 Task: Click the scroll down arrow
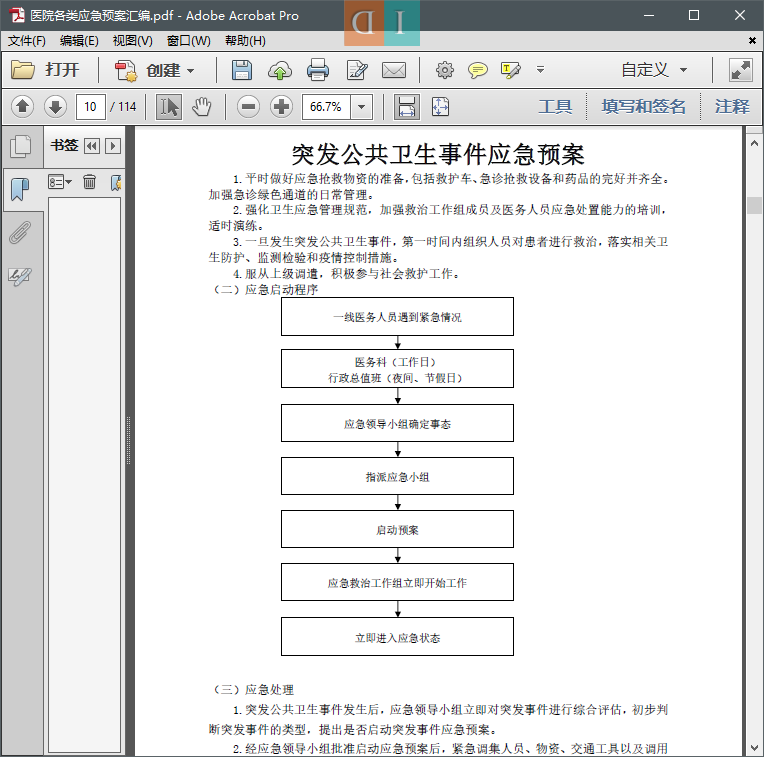[x=754, y=748]
